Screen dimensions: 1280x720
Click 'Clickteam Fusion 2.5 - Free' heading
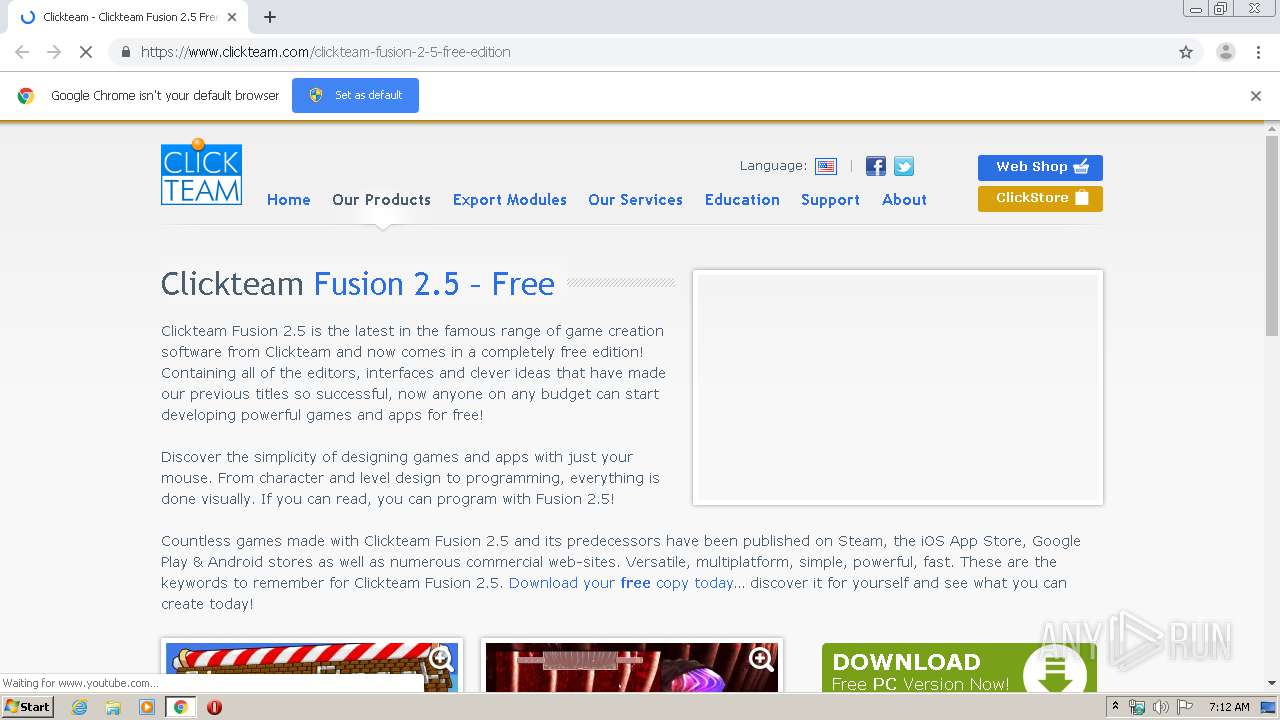(x=358, y=284)
